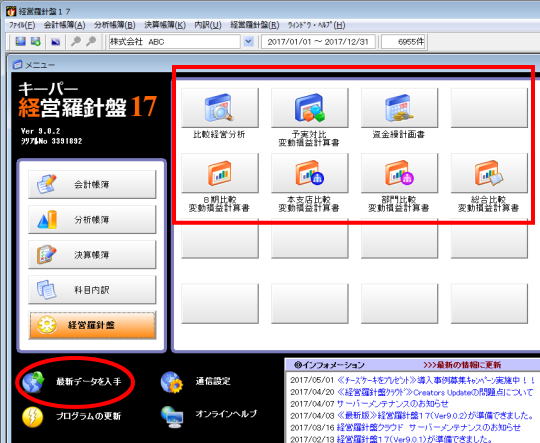Open the 科目内訳 sidebar button
540x443 pixels.
pos(92,290)
